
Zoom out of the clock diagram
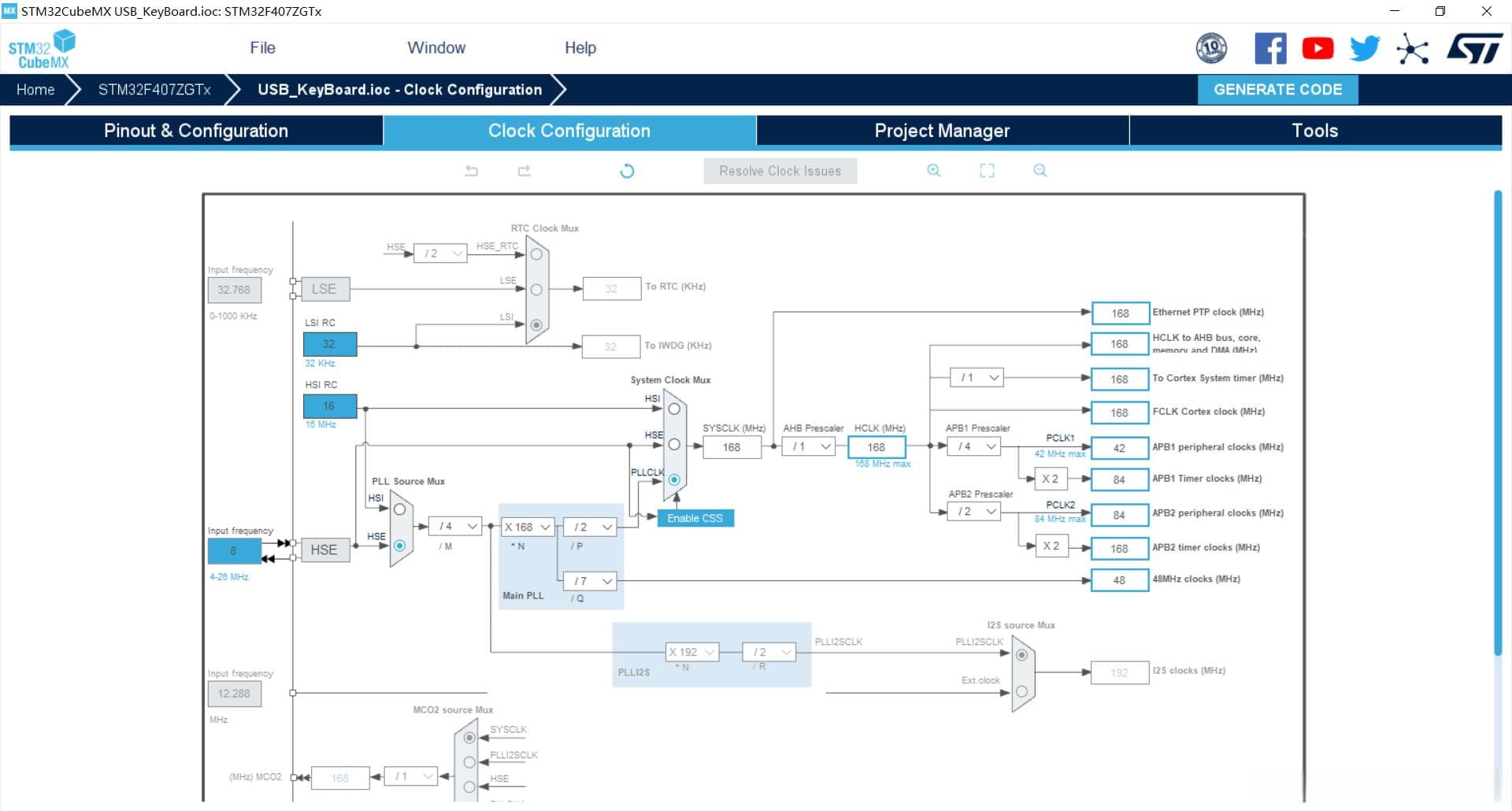[x=1040, y=171]
